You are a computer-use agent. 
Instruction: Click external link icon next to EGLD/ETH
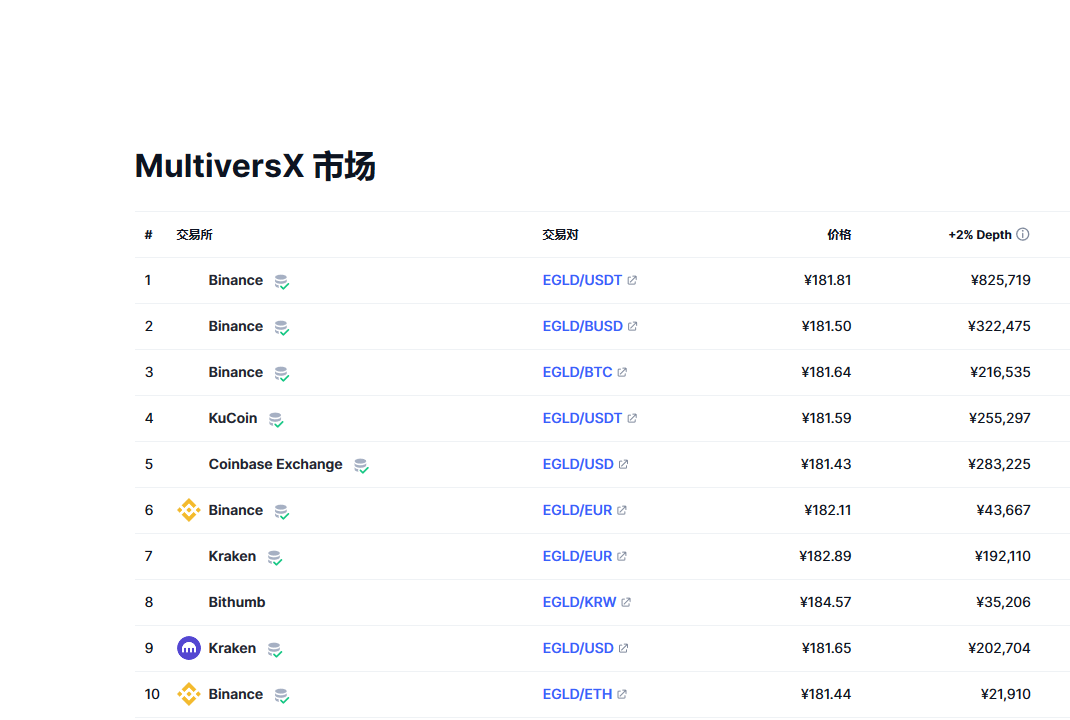(x=622, y=694)
